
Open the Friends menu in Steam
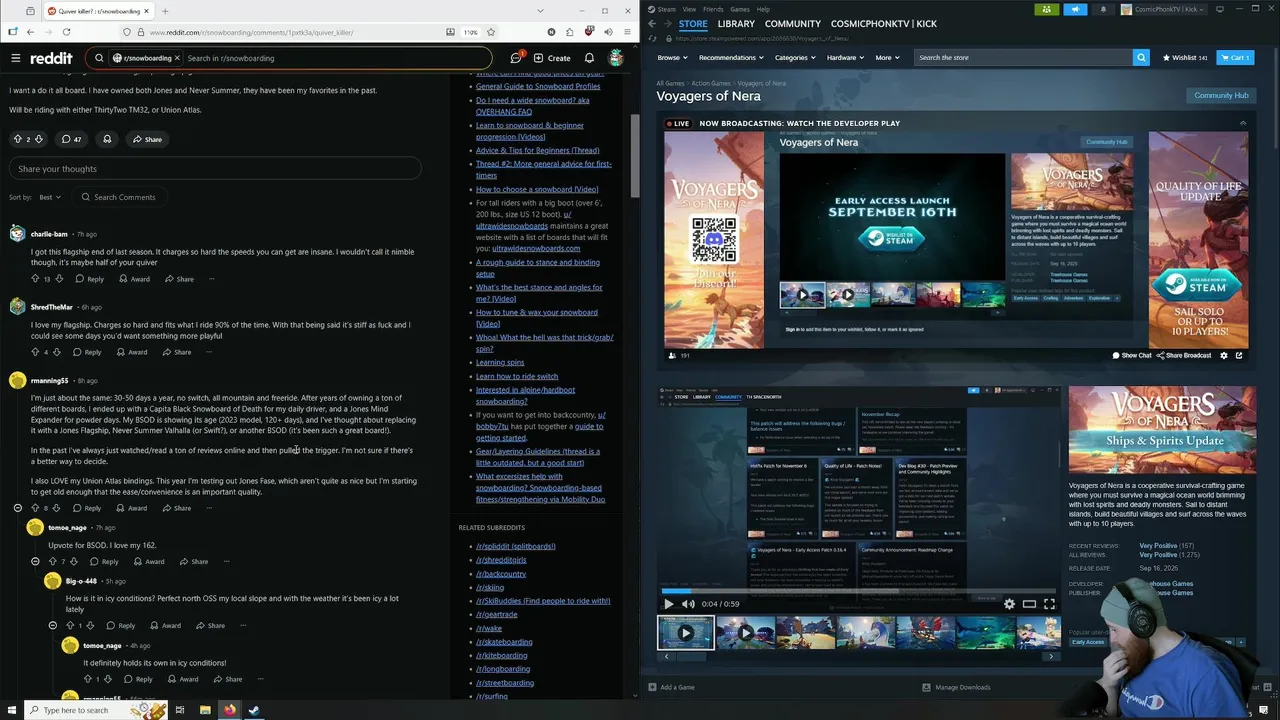[713, 9]
